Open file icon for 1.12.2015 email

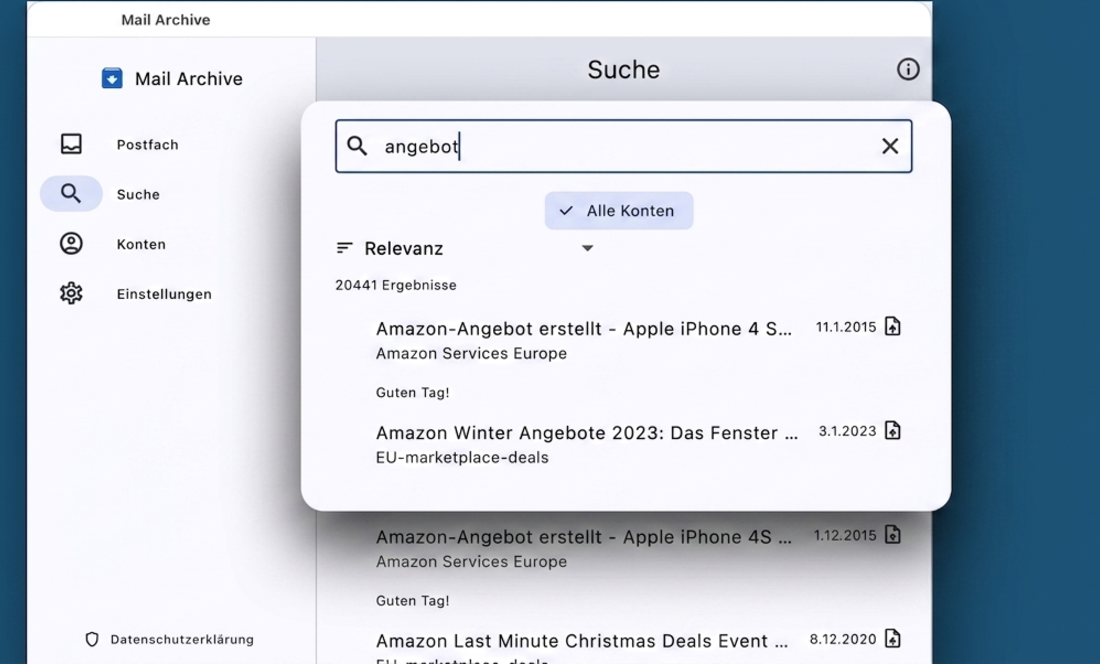pyautogui.click(x=892, y=535)
